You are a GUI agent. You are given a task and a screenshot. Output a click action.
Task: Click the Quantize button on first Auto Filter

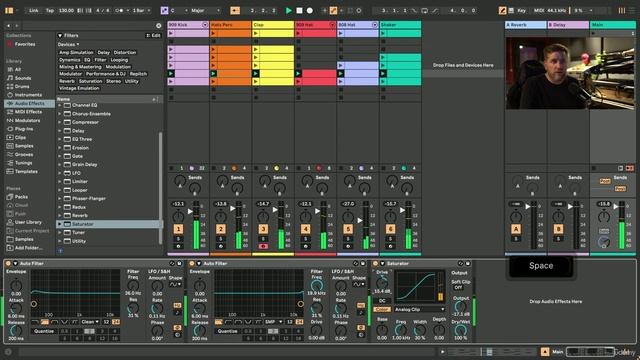pyautogui.click(x=44, y=331)
